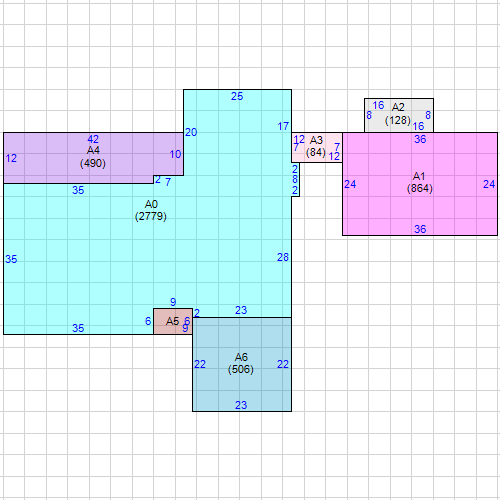Select the A1 area name label
500x500 pixels.
click(x=419, y=176)
